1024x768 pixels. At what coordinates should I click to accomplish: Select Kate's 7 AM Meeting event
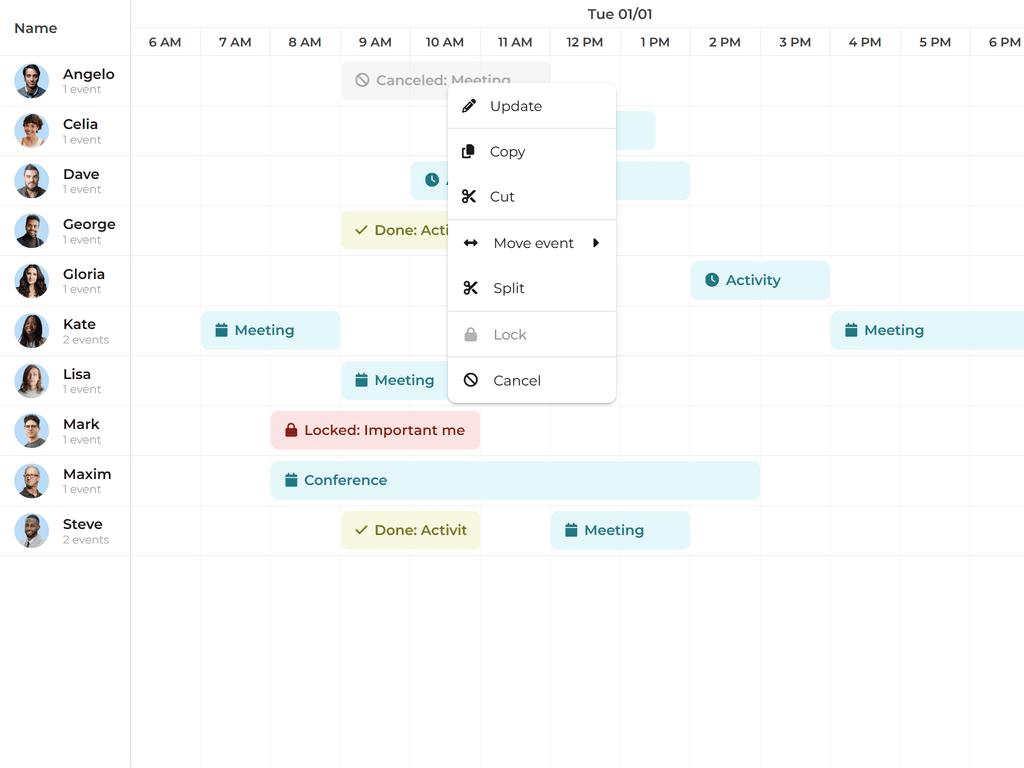tap(270, 330)
